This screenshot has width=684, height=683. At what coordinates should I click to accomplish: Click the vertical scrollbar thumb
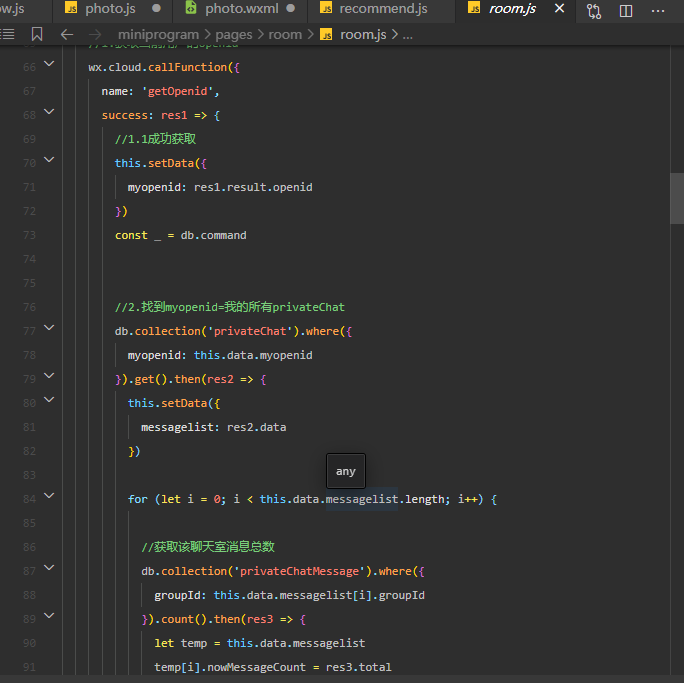677,197
